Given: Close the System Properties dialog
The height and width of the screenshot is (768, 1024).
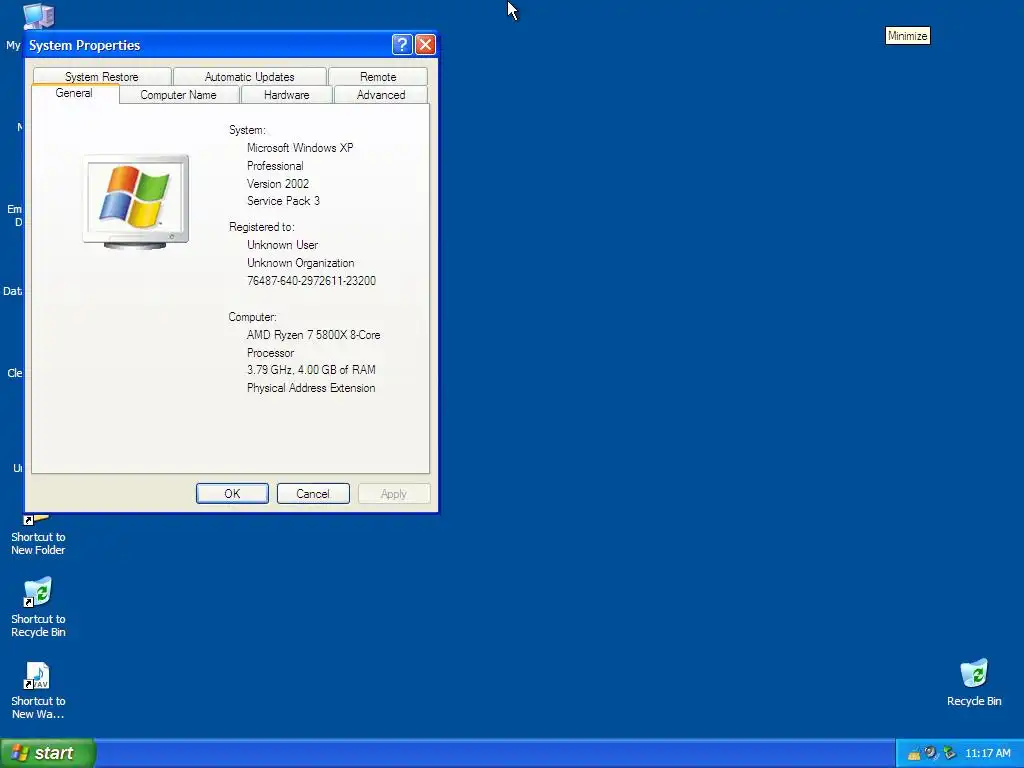Looking at the screenshot, I should (x=425, y=44).
